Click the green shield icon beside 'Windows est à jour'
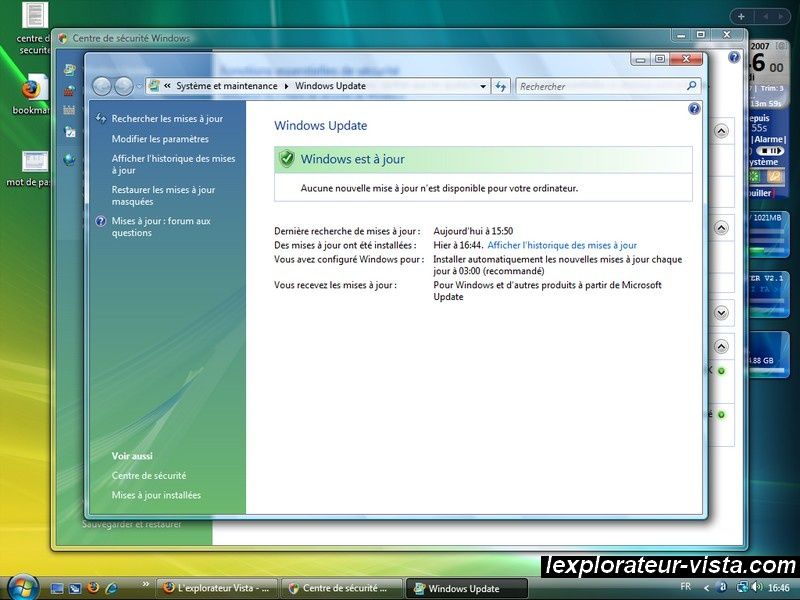Screen dimensions: 800x600 click(x=287, y=159)
